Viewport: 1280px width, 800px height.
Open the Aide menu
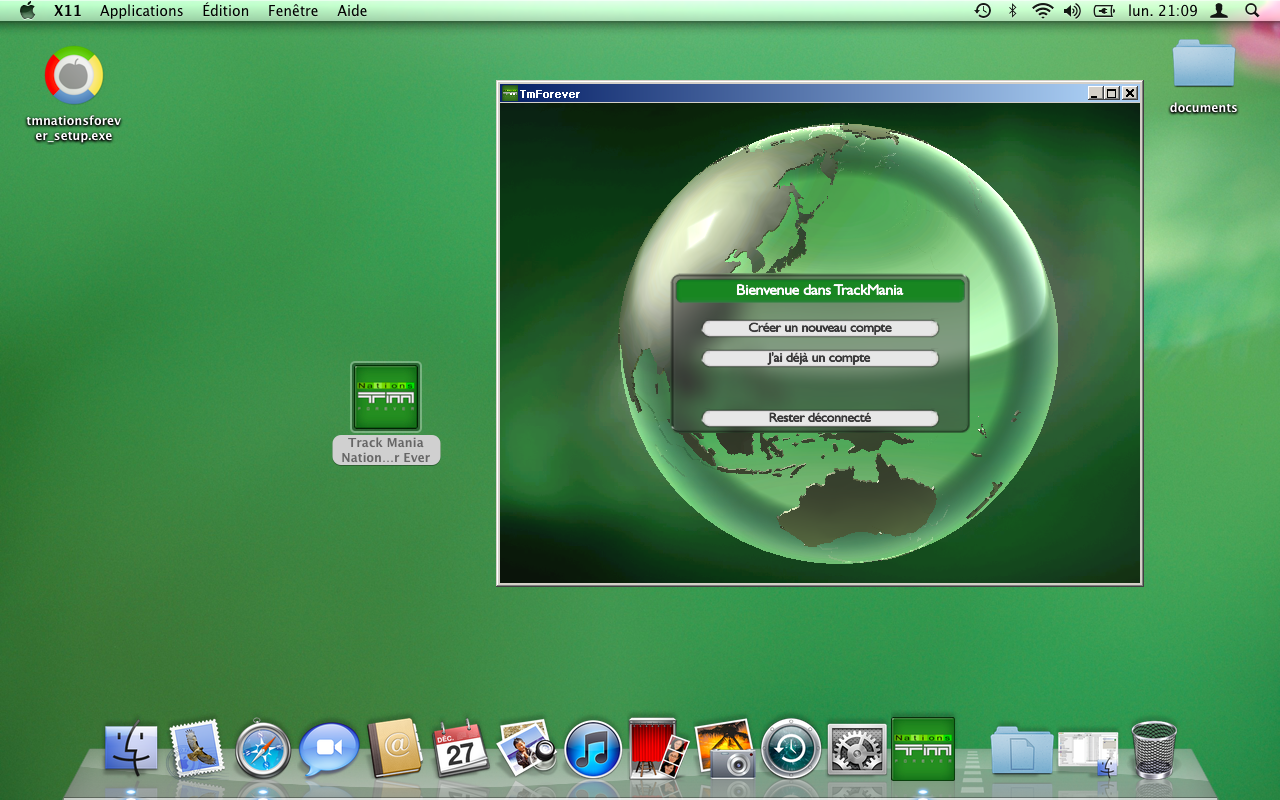352,11
